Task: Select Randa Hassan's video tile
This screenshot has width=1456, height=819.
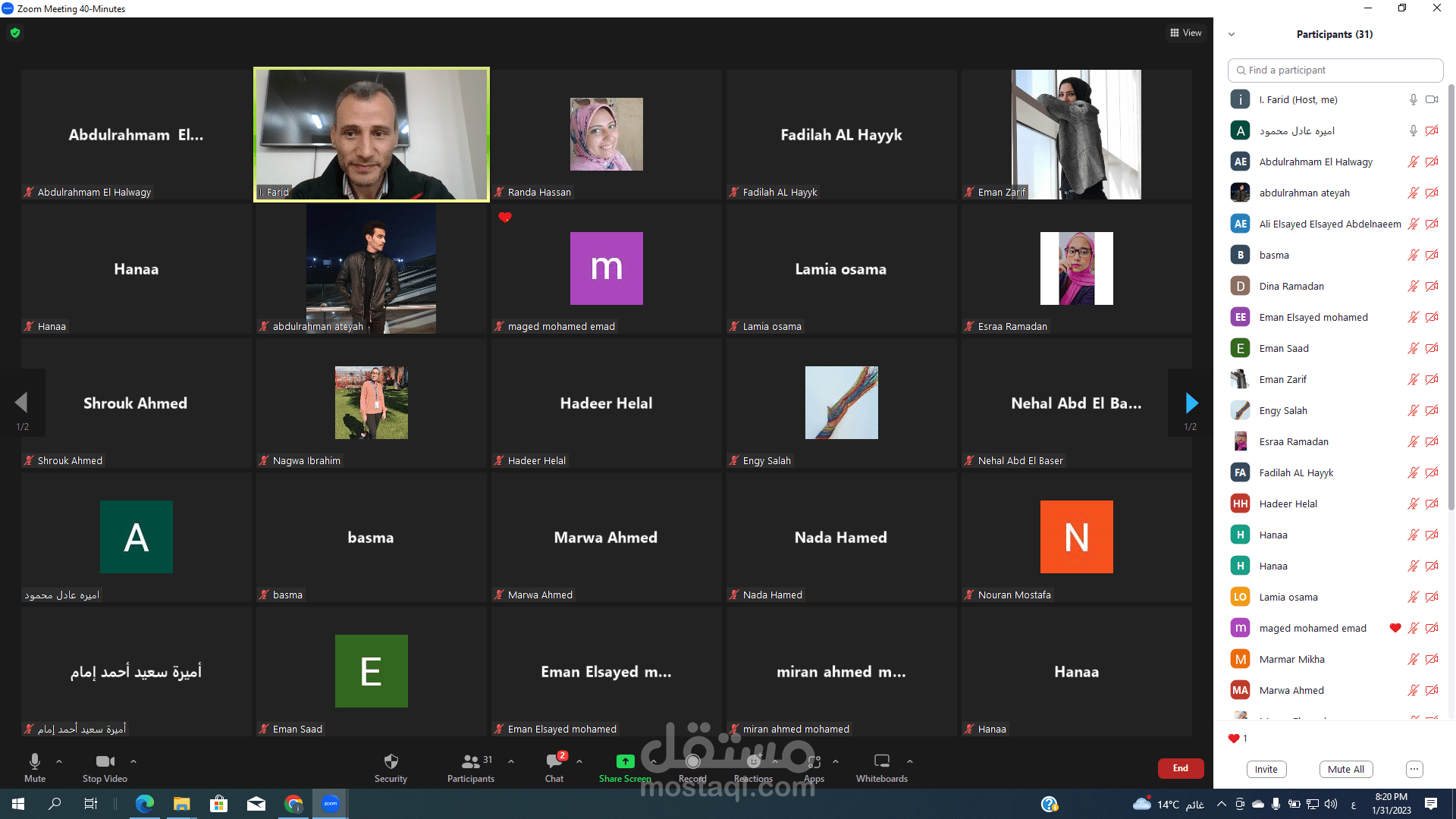Action: coord(607,134)
